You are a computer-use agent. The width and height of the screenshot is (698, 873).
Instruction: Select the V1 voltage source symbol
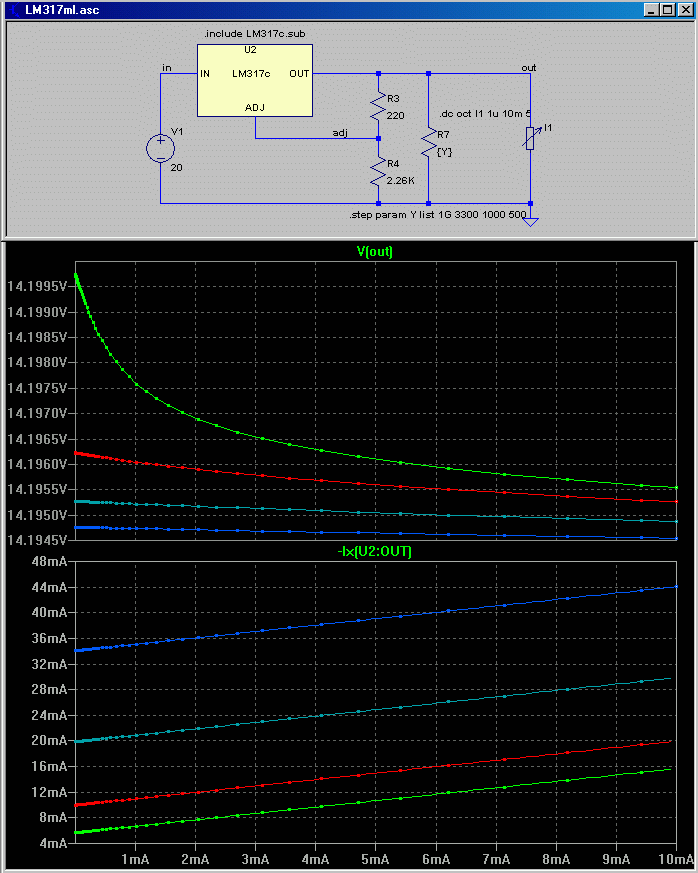click(x=160, y=149)
